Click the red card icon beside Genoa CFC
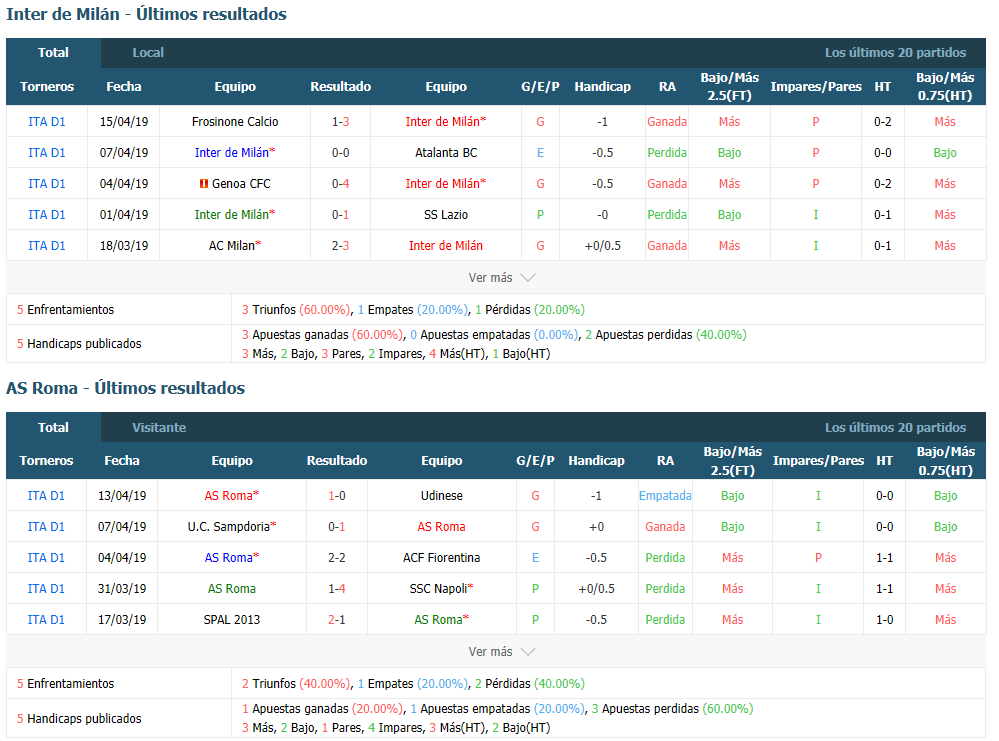 coord(204,184)
